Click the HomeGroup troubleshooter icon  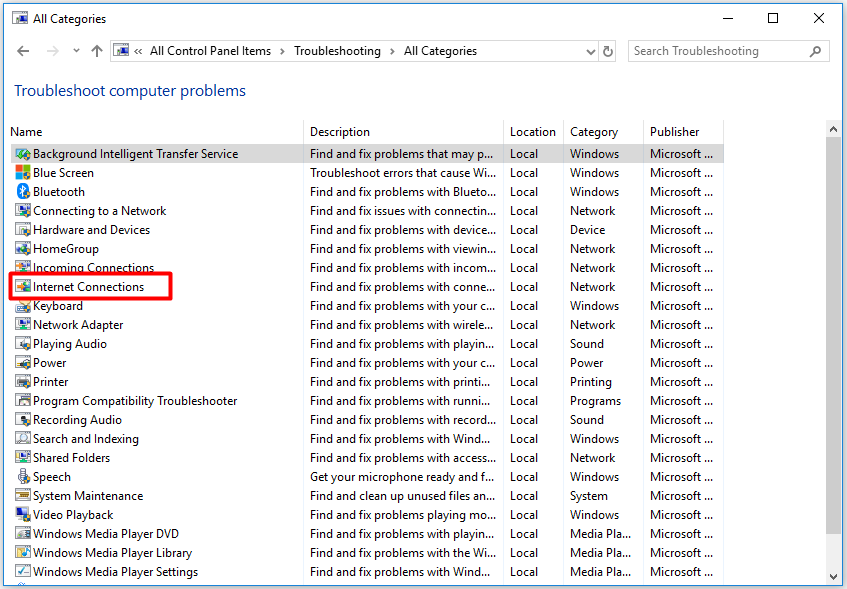(x=23, y=249)
